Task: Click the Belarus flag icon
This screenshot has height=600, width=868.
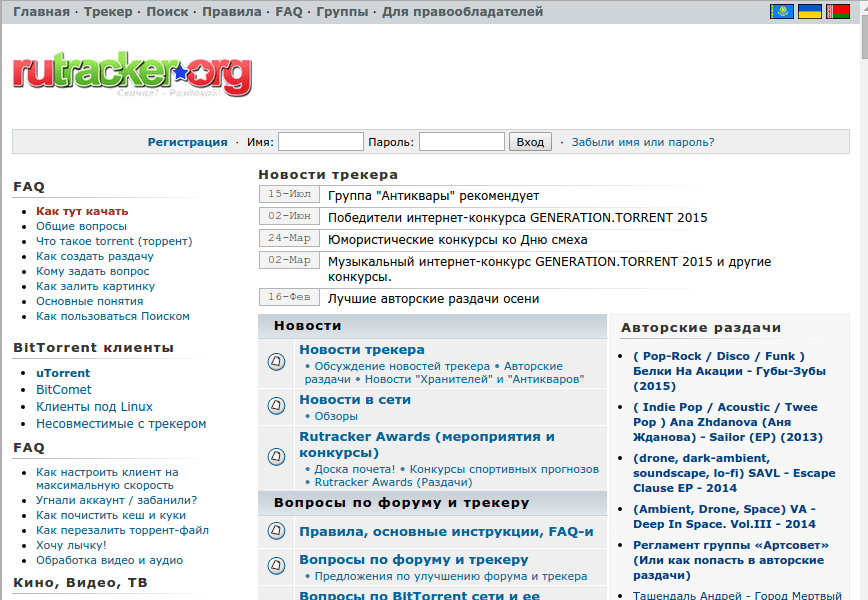Action: coord(838,11)
